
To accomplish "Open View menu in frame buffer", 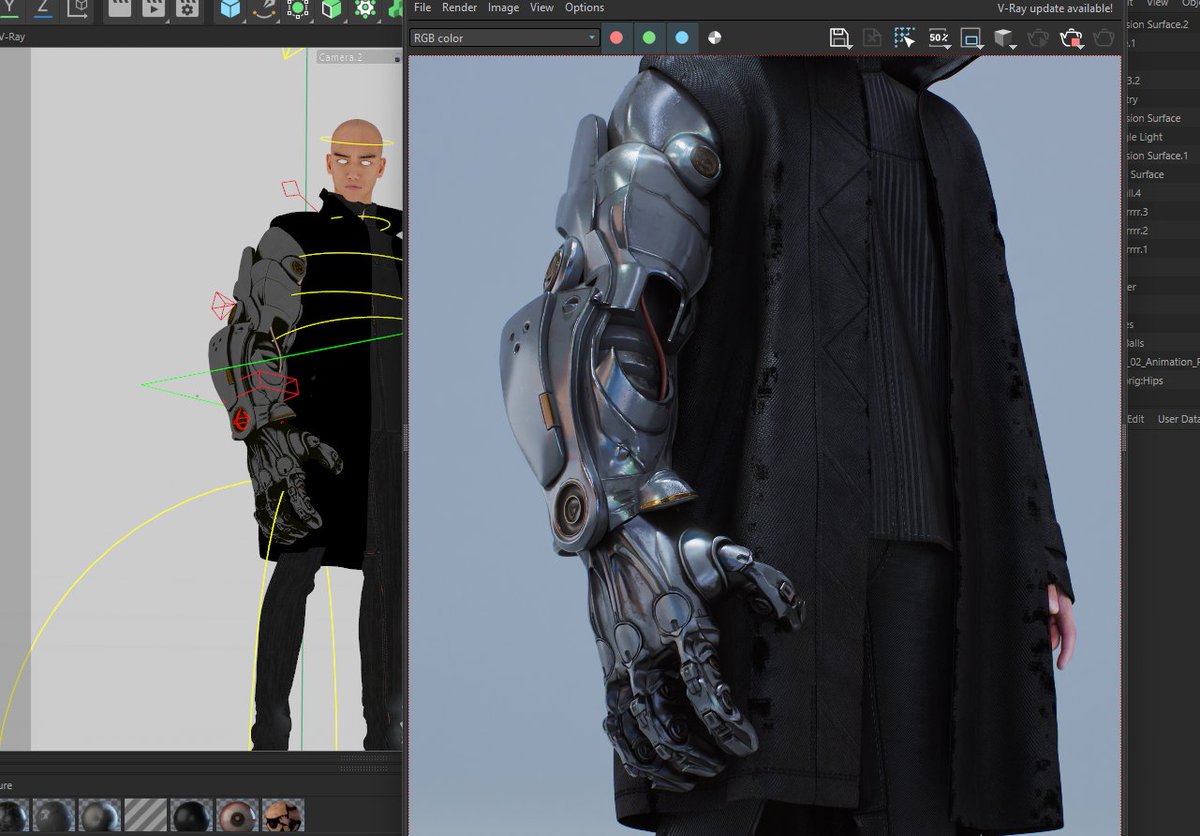I will pyautogui.click(x=542, y=7).
